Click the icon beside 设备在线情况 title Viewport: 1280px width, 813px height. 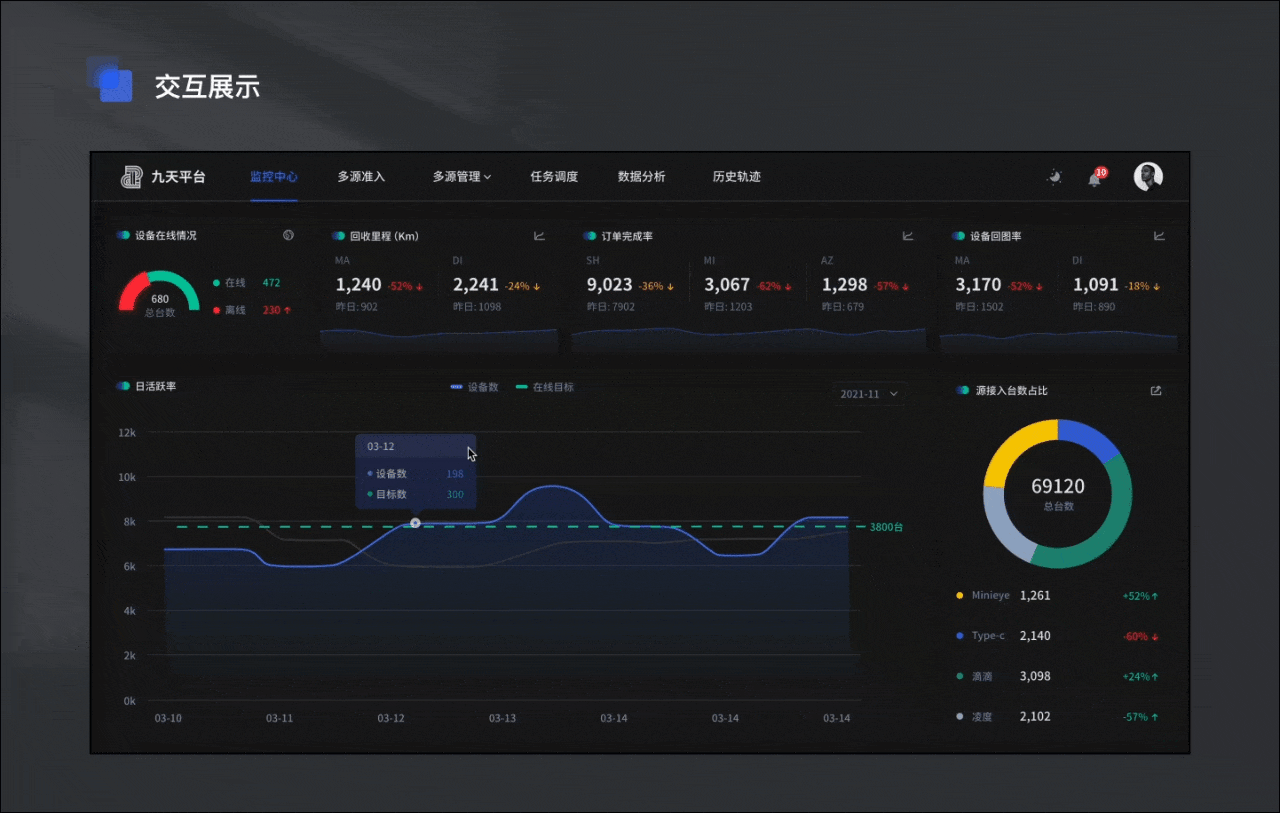pos(288,235)
